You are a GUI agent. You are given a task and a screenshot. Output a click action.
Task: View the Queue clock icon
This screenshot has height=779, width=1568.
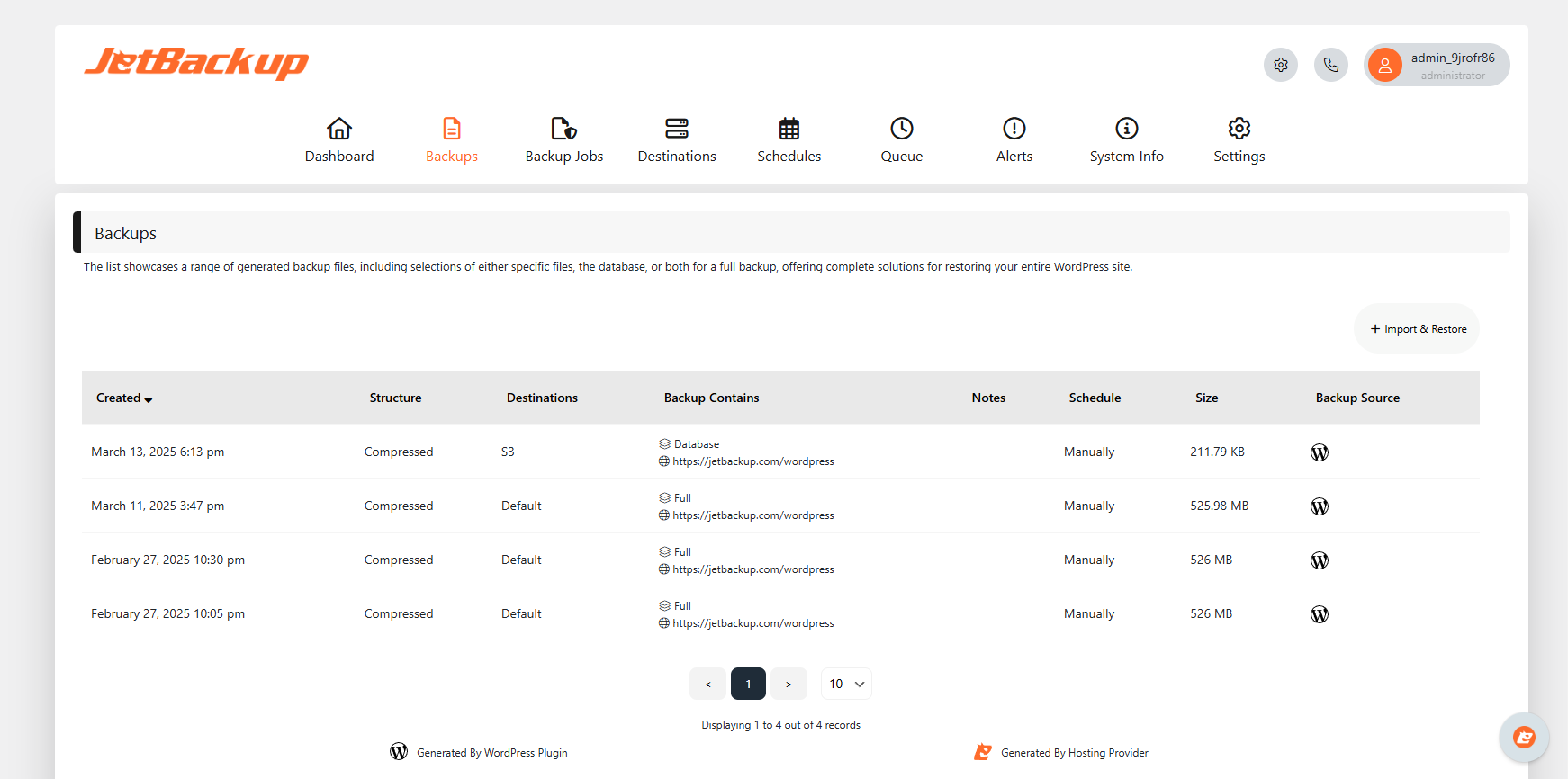tap(901, 129)
